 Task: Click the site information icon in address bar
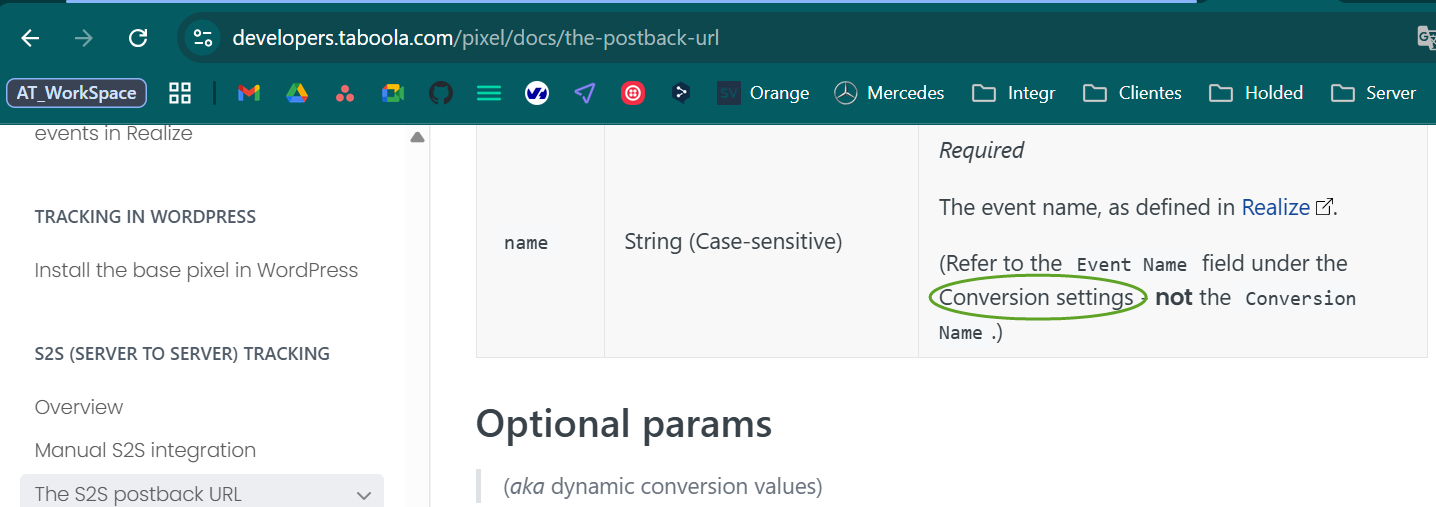(x=204, y=38)
